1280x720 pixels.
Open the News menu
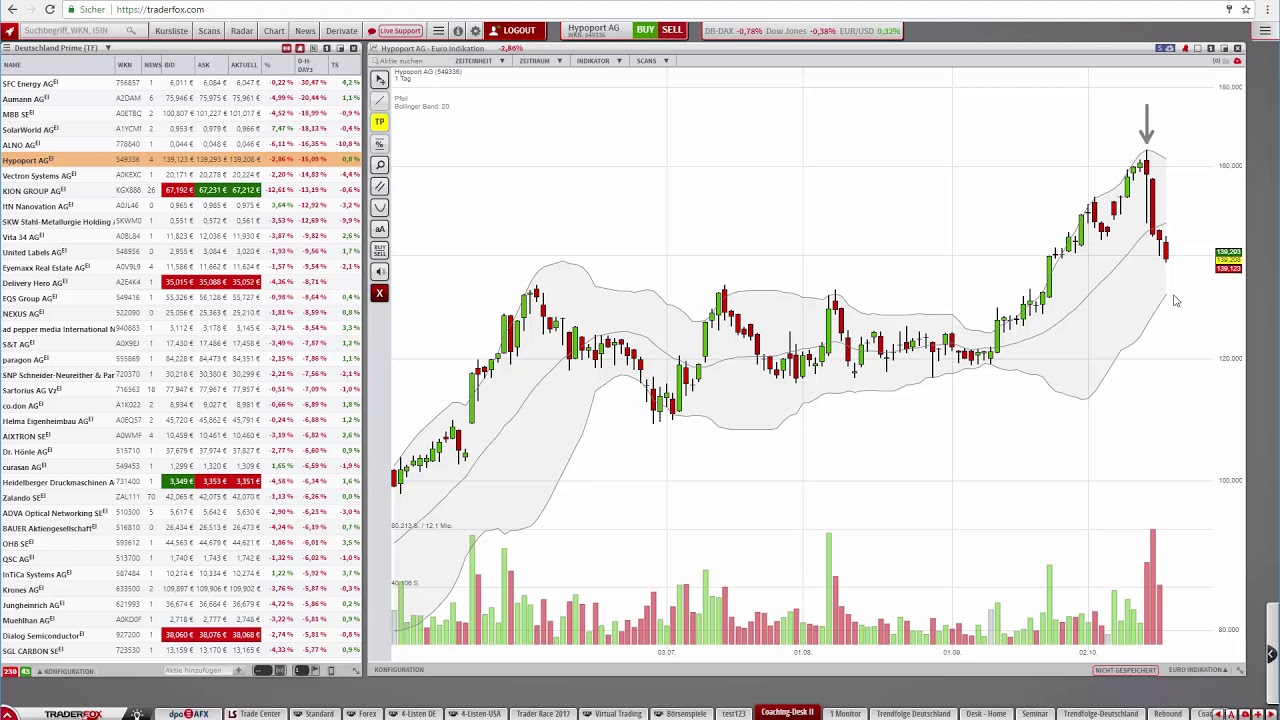coord(305,31)
